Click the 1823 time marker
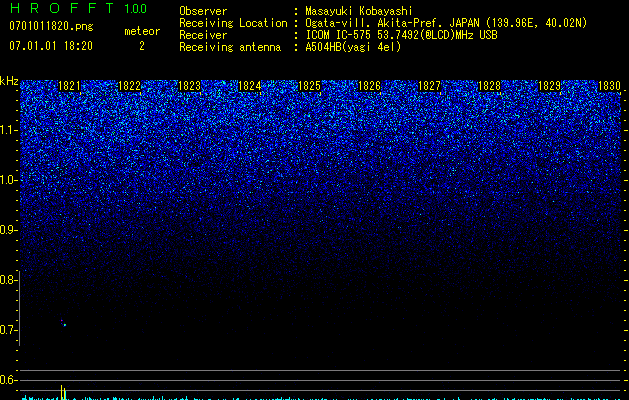The image size is (629, 400). [189, 86]
